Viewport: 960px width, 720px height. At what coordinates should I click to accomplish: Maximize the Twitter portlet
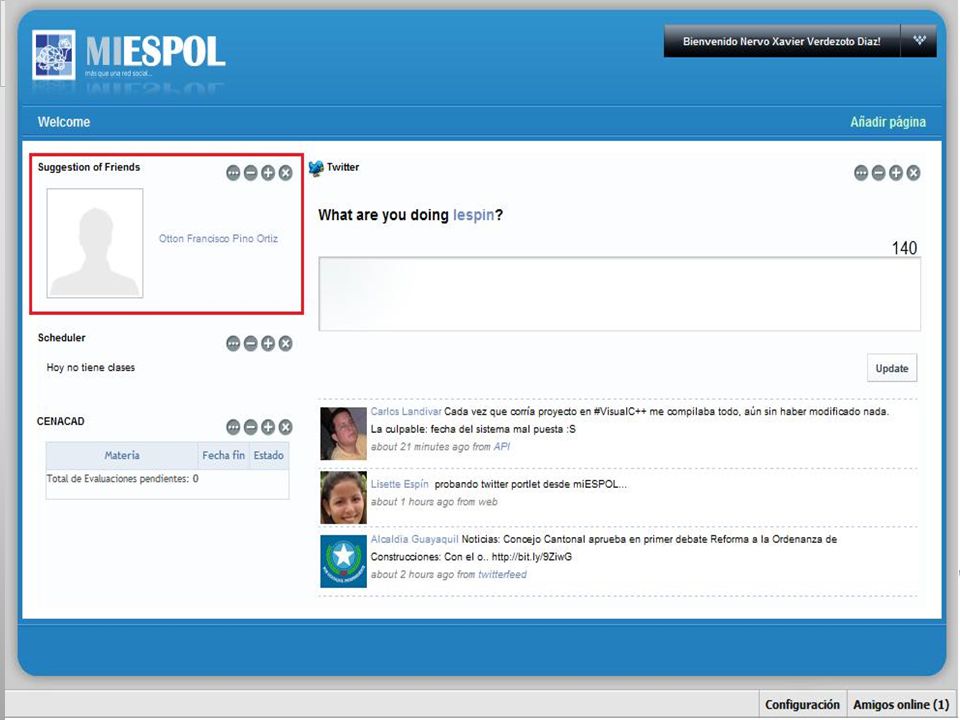(896, 173)
